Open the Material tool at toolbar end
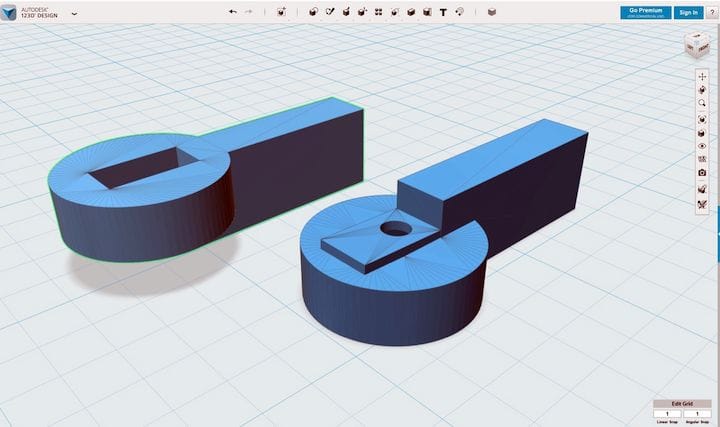Viewport: 720px width, 427px height. tap(491, 12)
